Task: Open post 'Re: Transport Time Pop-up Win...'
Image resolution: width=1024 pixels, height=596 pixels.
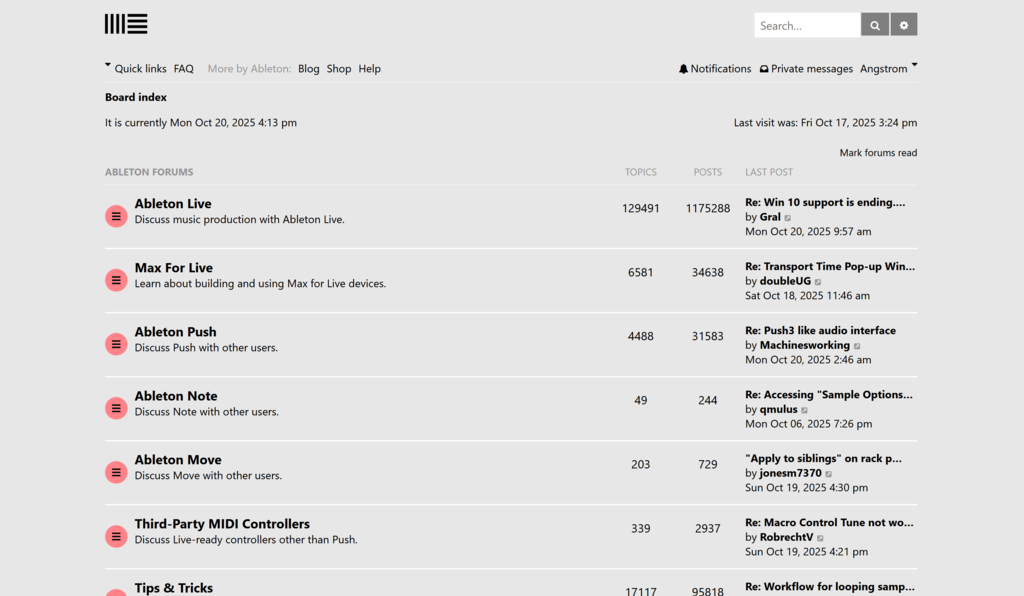Action: 830,266
